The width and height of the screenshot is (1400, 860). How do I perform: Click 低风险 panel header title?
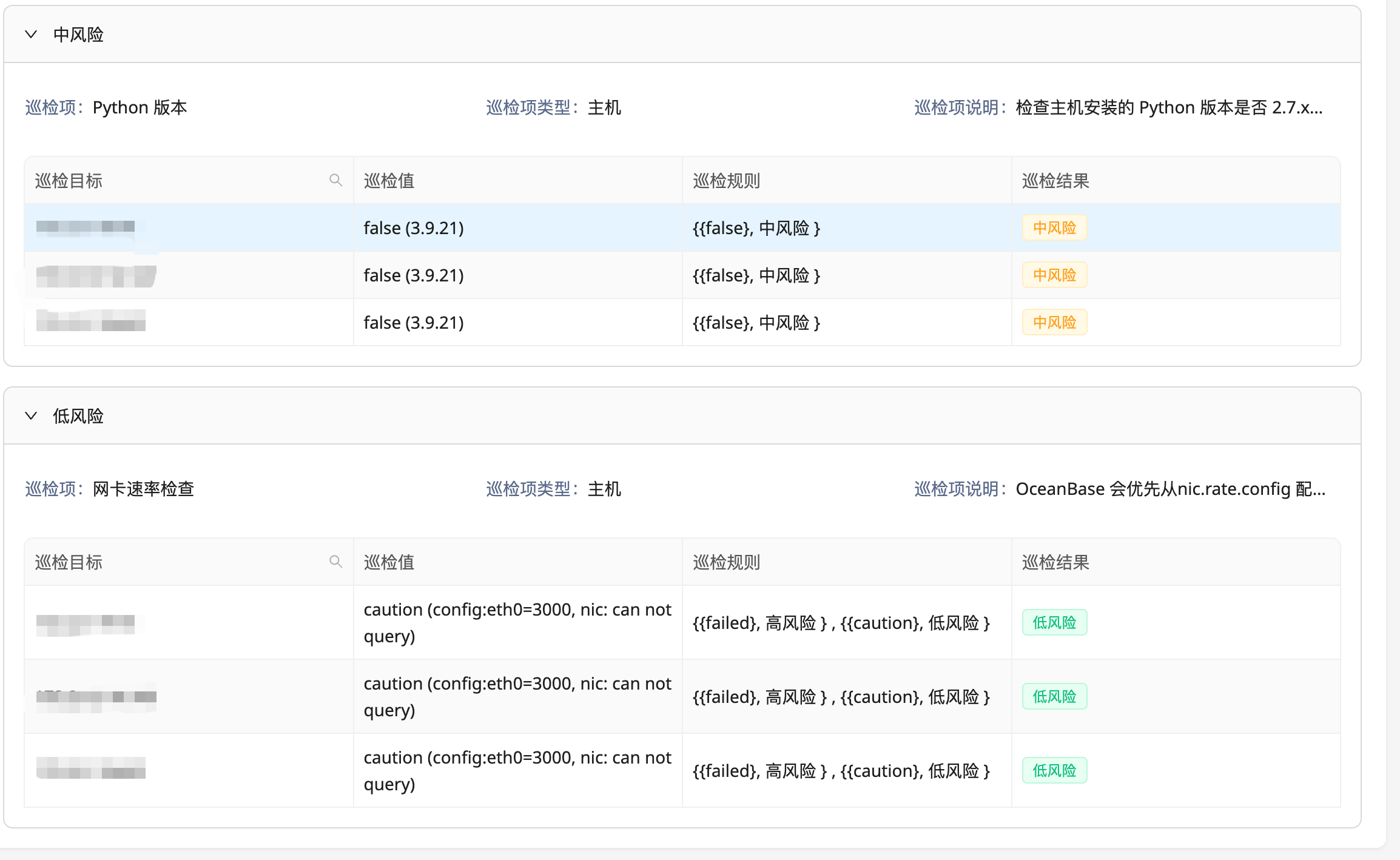click(x=78, y=416)
